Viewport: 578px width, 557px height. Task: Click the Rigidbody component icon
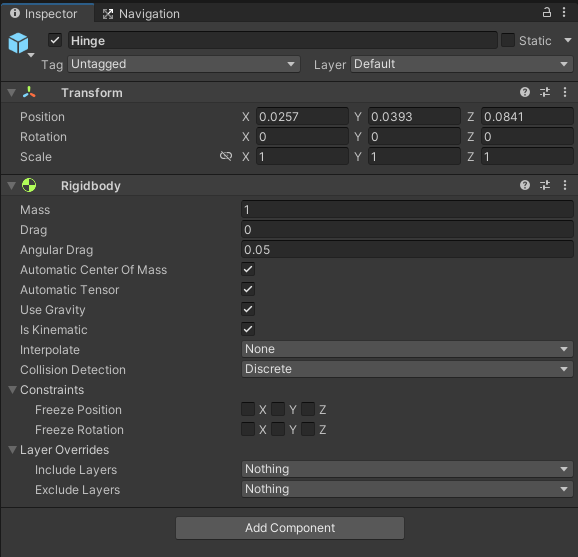pos(29,185)
